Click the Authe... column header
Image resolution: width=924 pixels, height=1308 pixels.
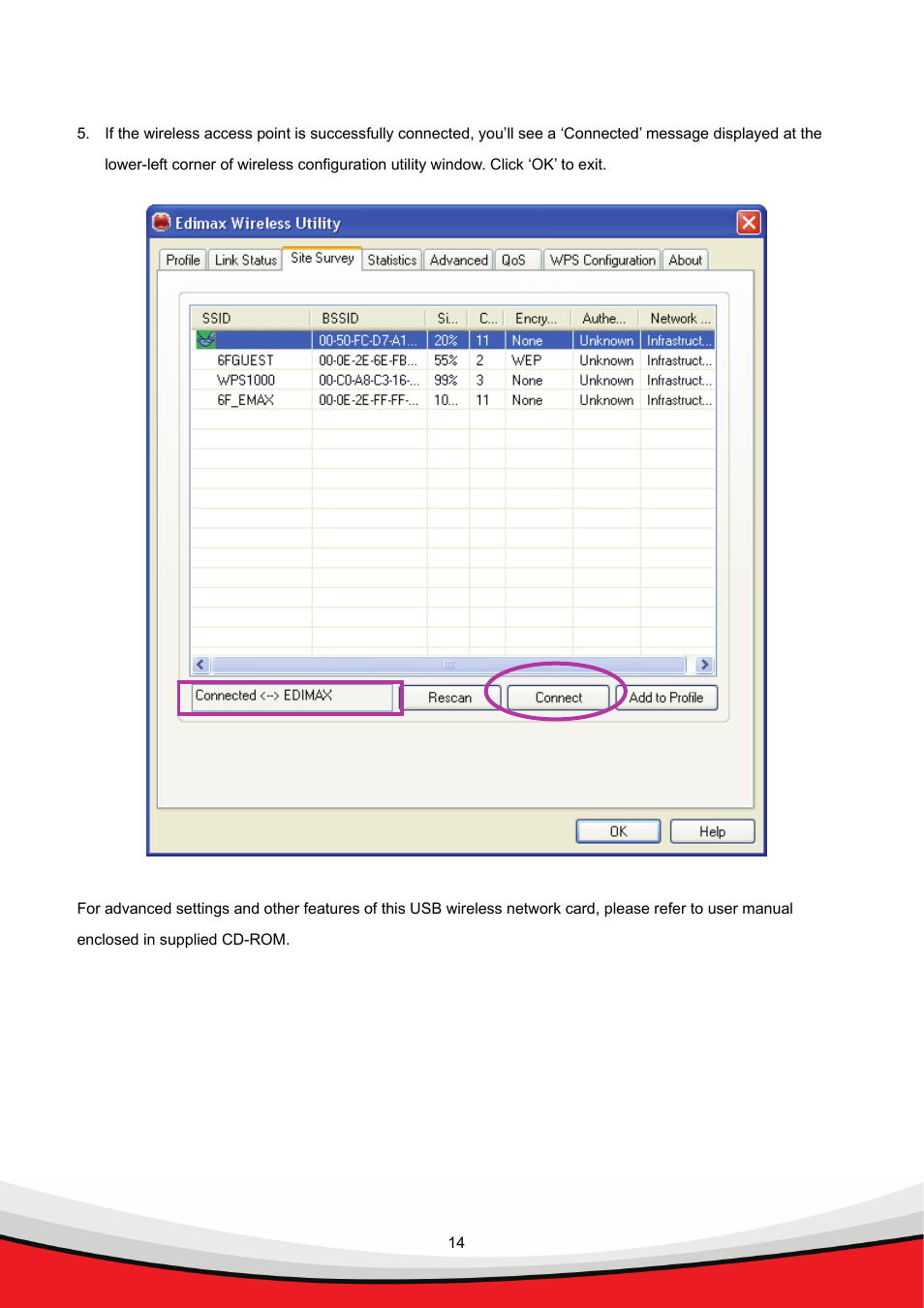click(x=606, y=318)
